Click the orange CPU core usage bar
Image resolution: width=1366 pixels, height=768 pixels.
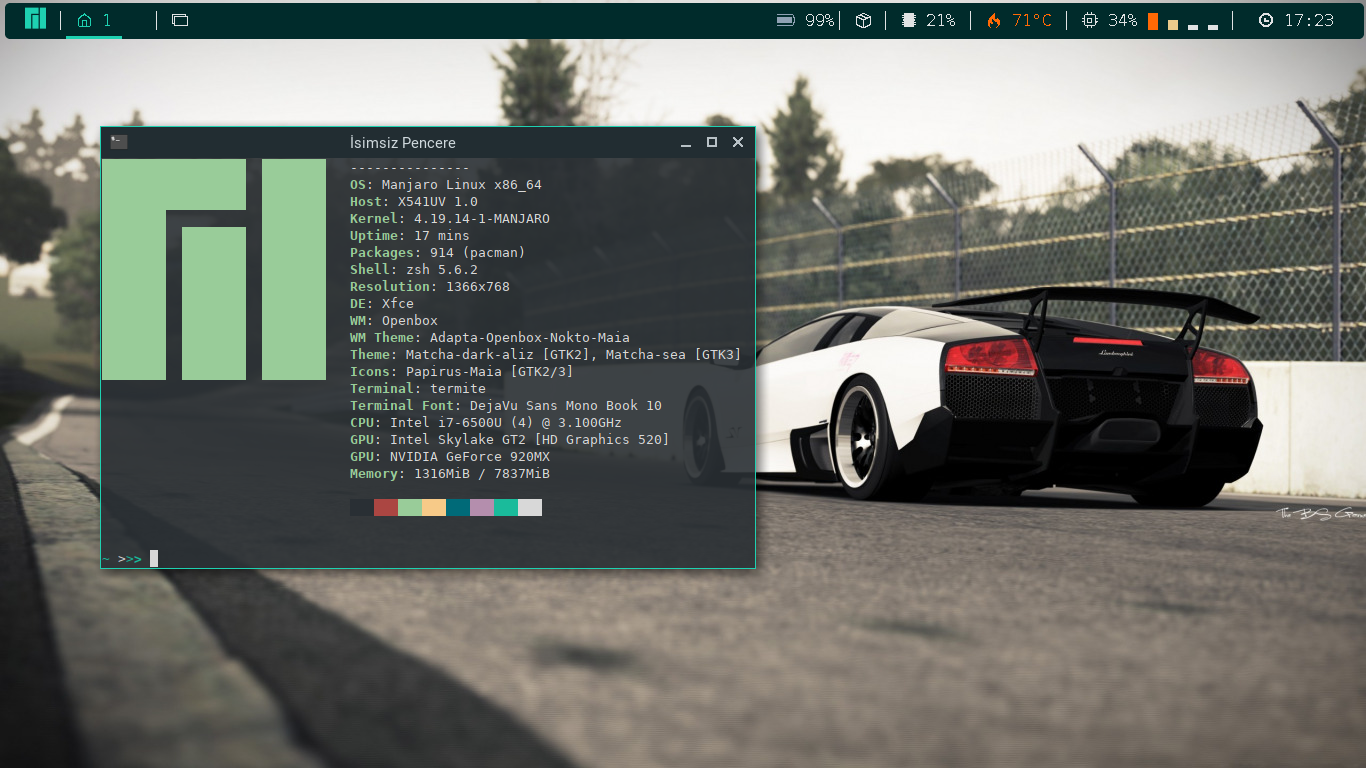click(1153, 22)
